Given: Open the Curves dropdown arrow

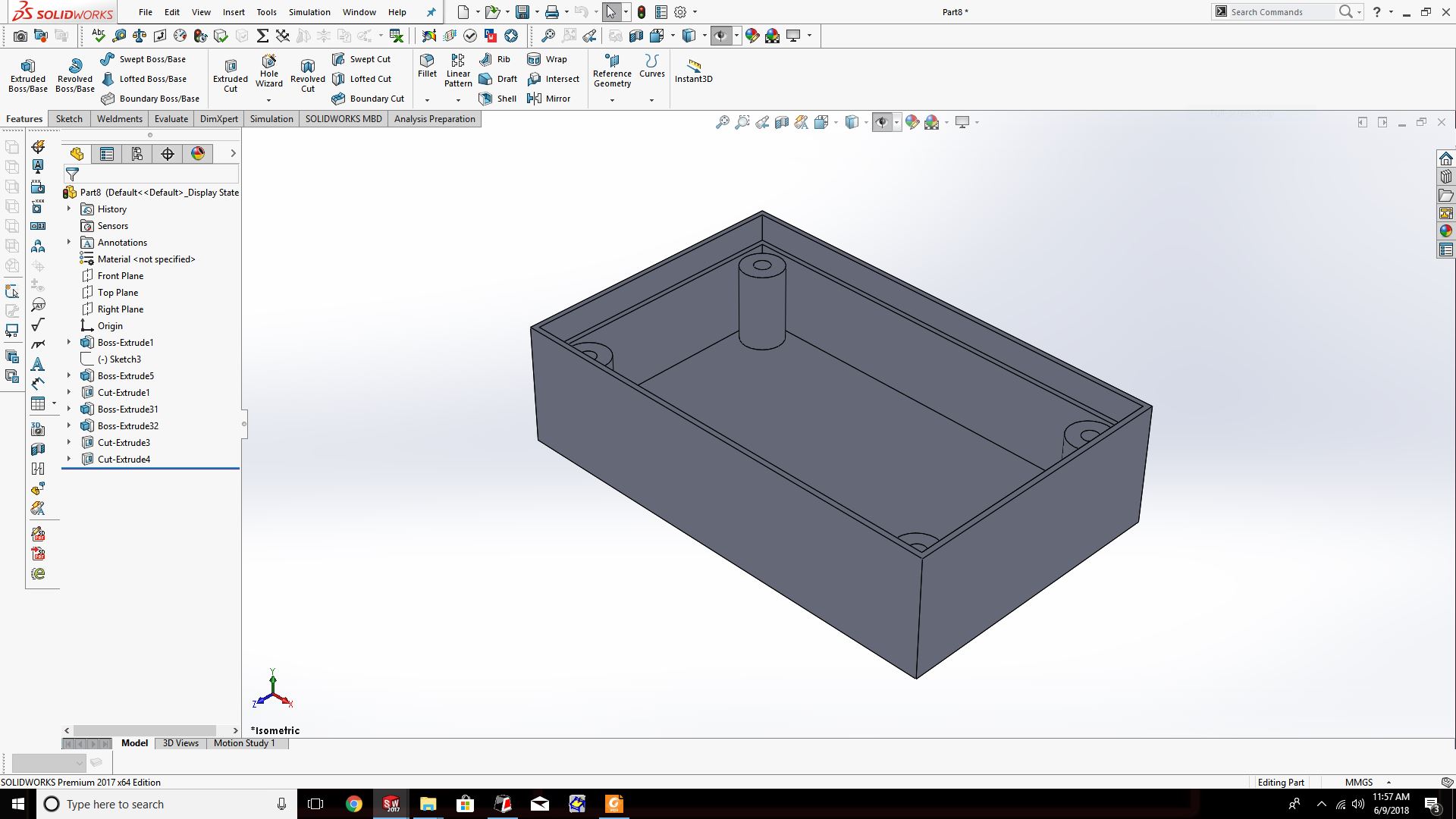Looking at the screenshot, I should coord(651,100).
